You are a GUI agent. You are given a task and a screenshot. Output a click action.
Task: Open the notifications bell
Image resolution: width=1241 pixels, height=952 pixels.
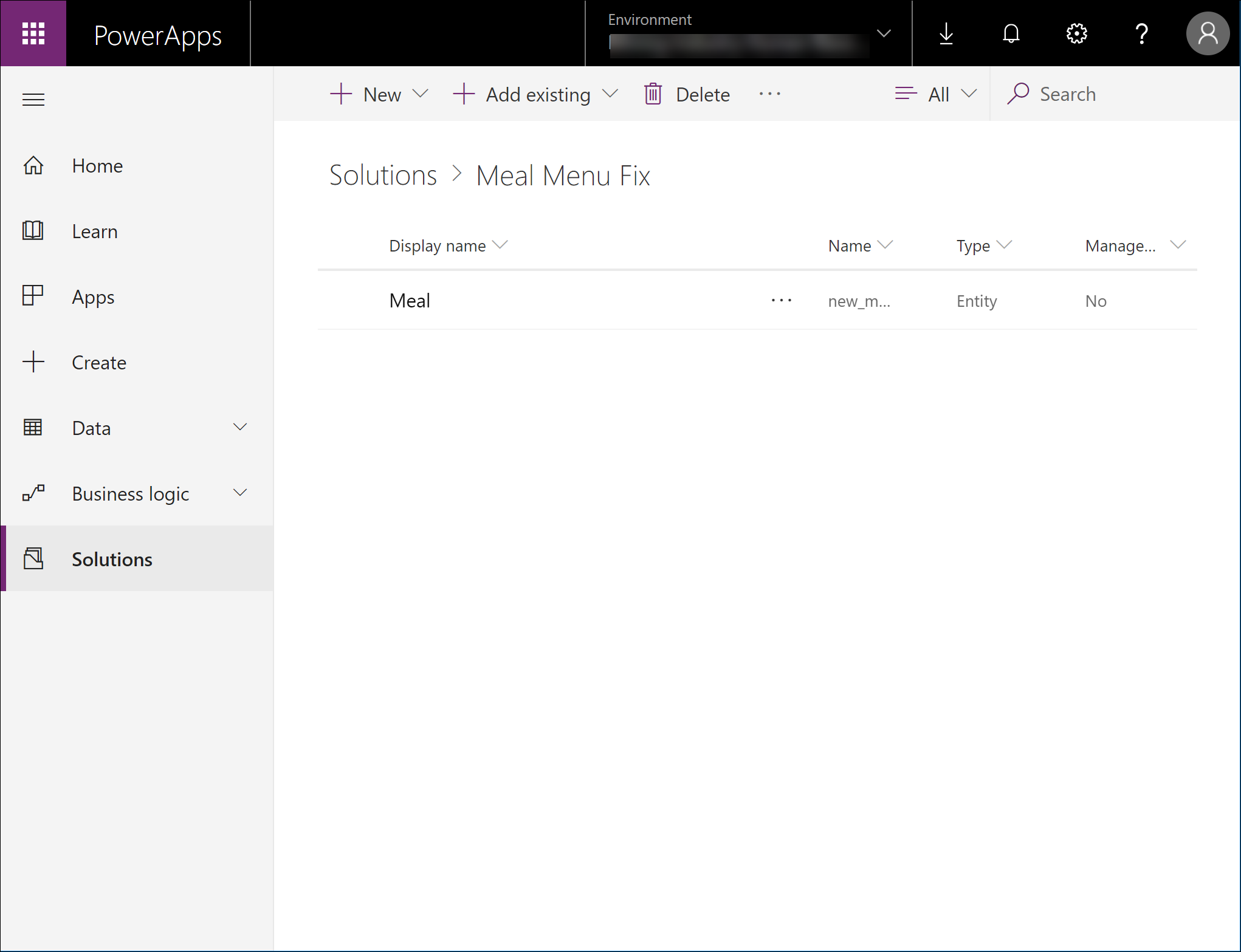(x=1011, y=33)
